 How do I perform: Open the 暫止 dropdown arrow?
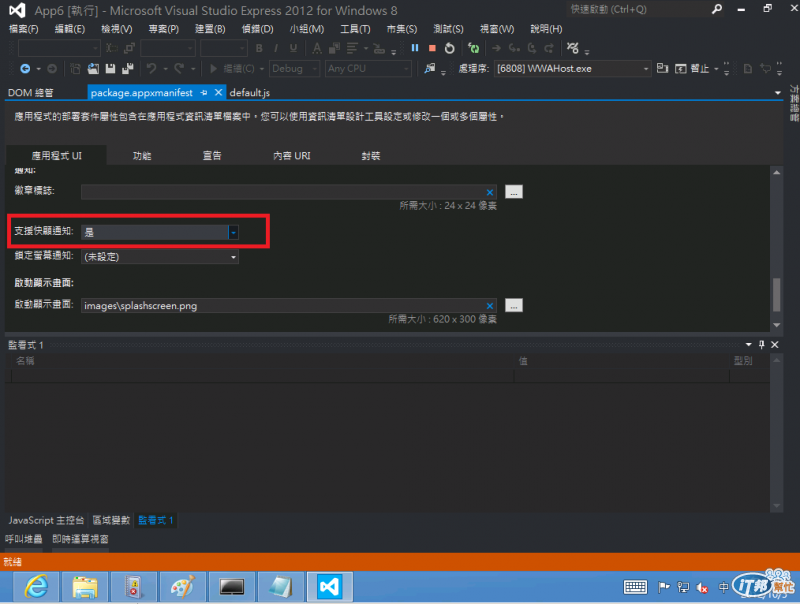point(716,68)
